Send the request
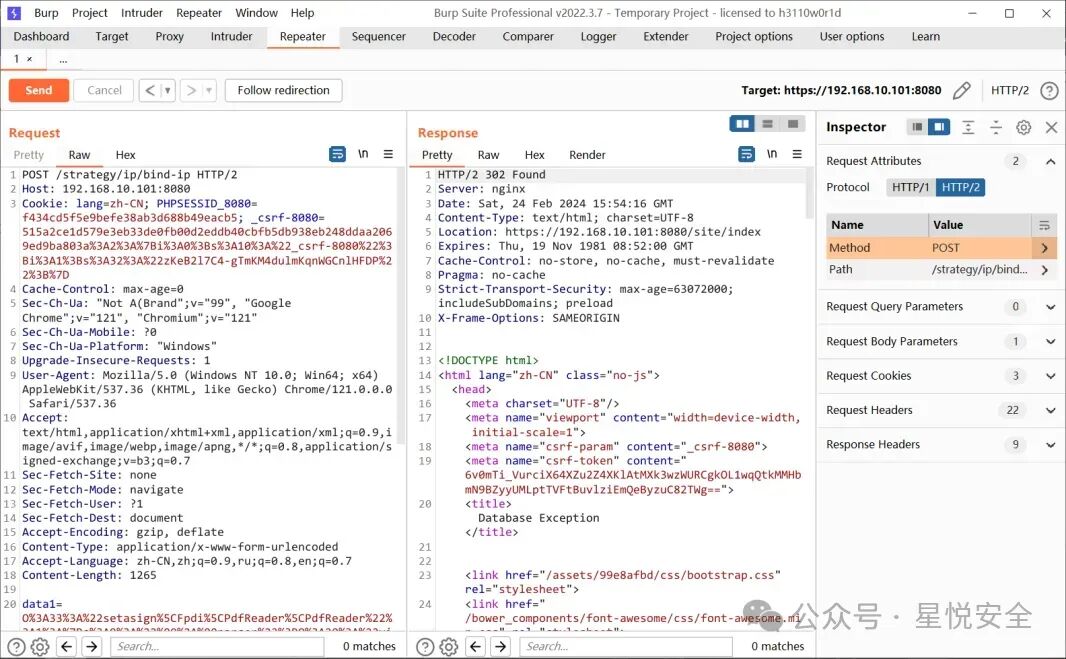The width and height of the screenshot is (1066, 659). pos(39,90)
